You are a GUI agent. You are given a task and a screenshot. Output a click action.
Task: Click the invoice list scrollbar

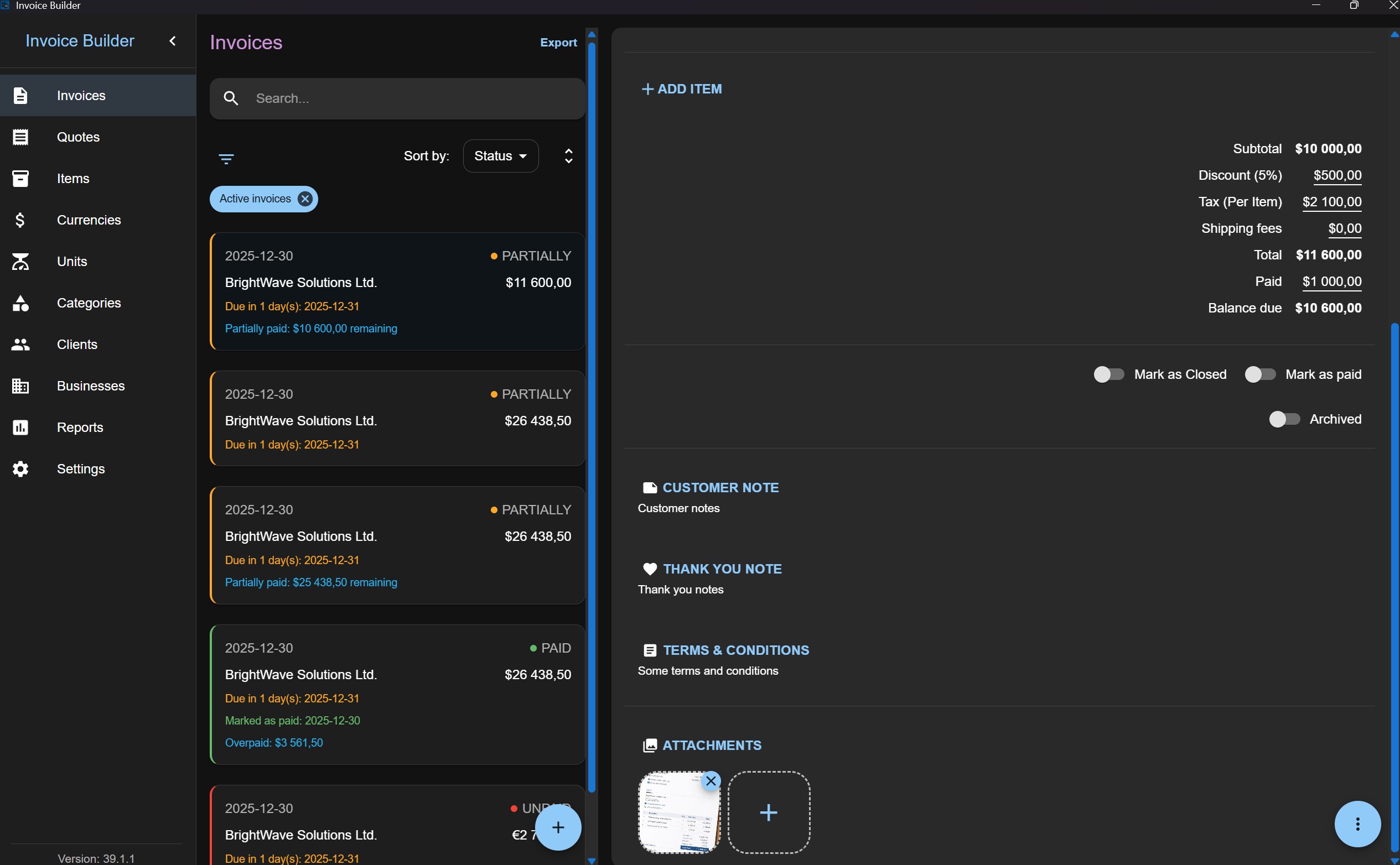point(592,418)
